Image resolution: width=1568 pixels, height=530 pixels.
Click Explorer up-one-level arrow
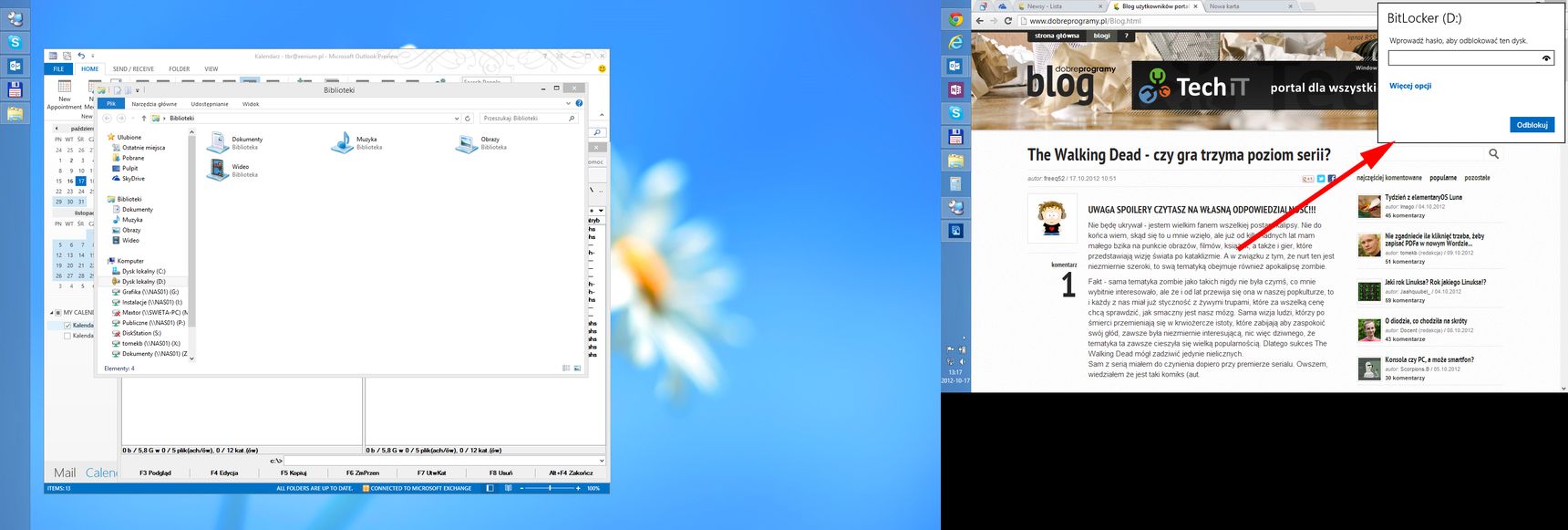[x=143, y=118]
